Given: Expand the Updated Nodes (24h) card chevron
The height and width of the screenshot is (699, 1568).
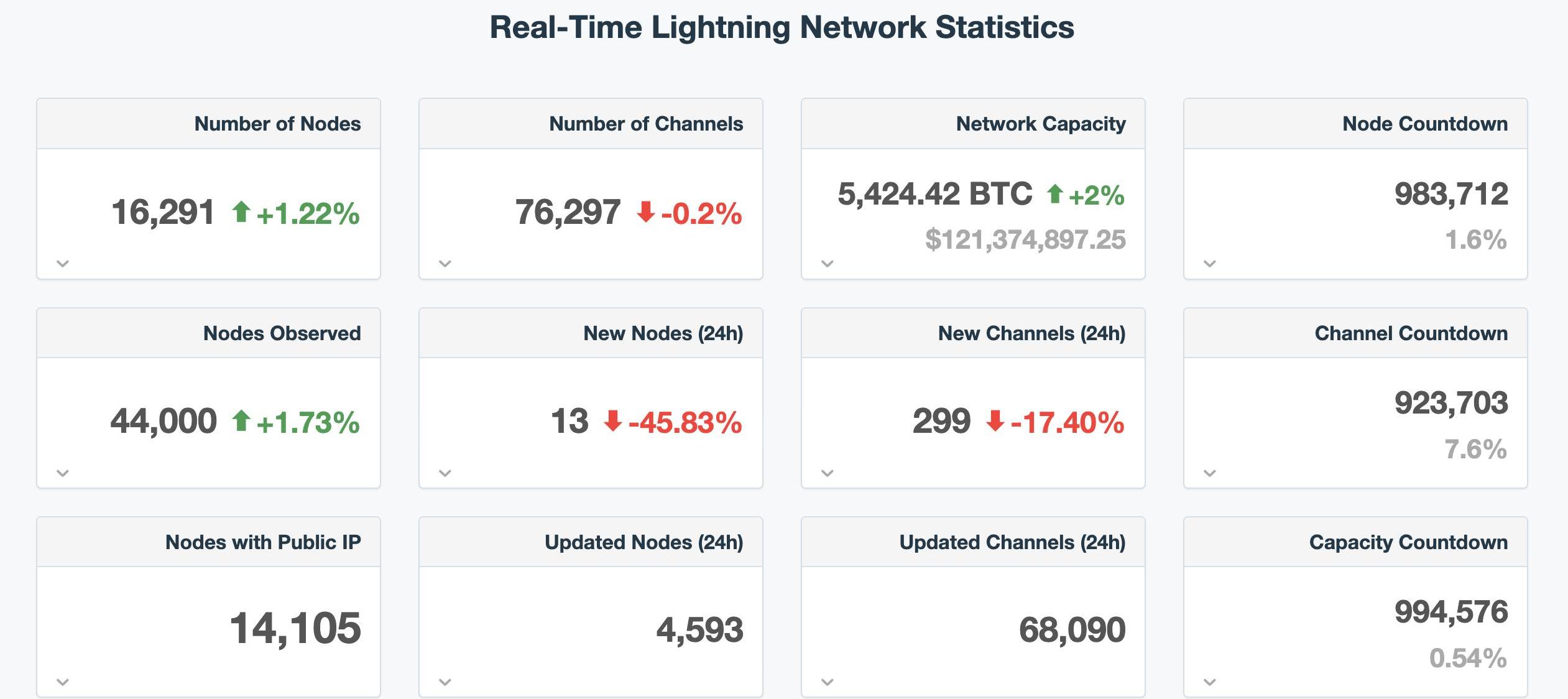Looking at the screenshot, I should coord(445,682).
